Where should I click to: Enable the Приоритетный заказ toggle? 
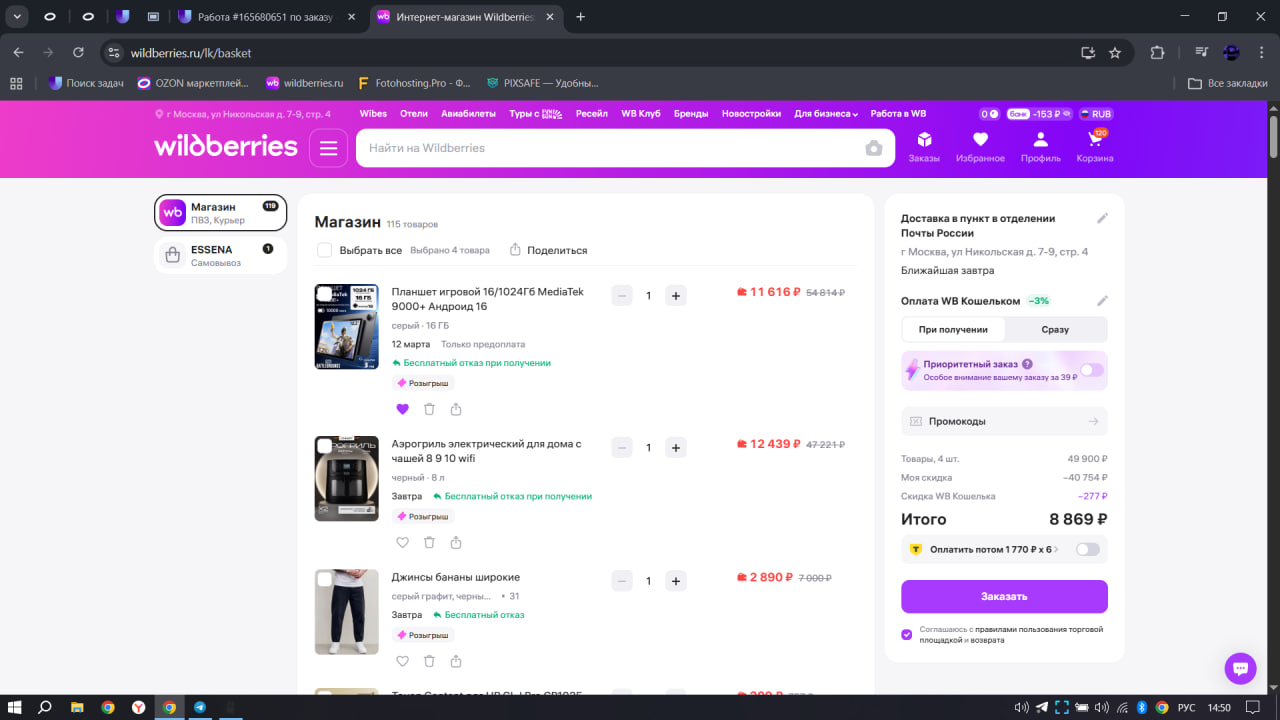(x=1090, y=370)
